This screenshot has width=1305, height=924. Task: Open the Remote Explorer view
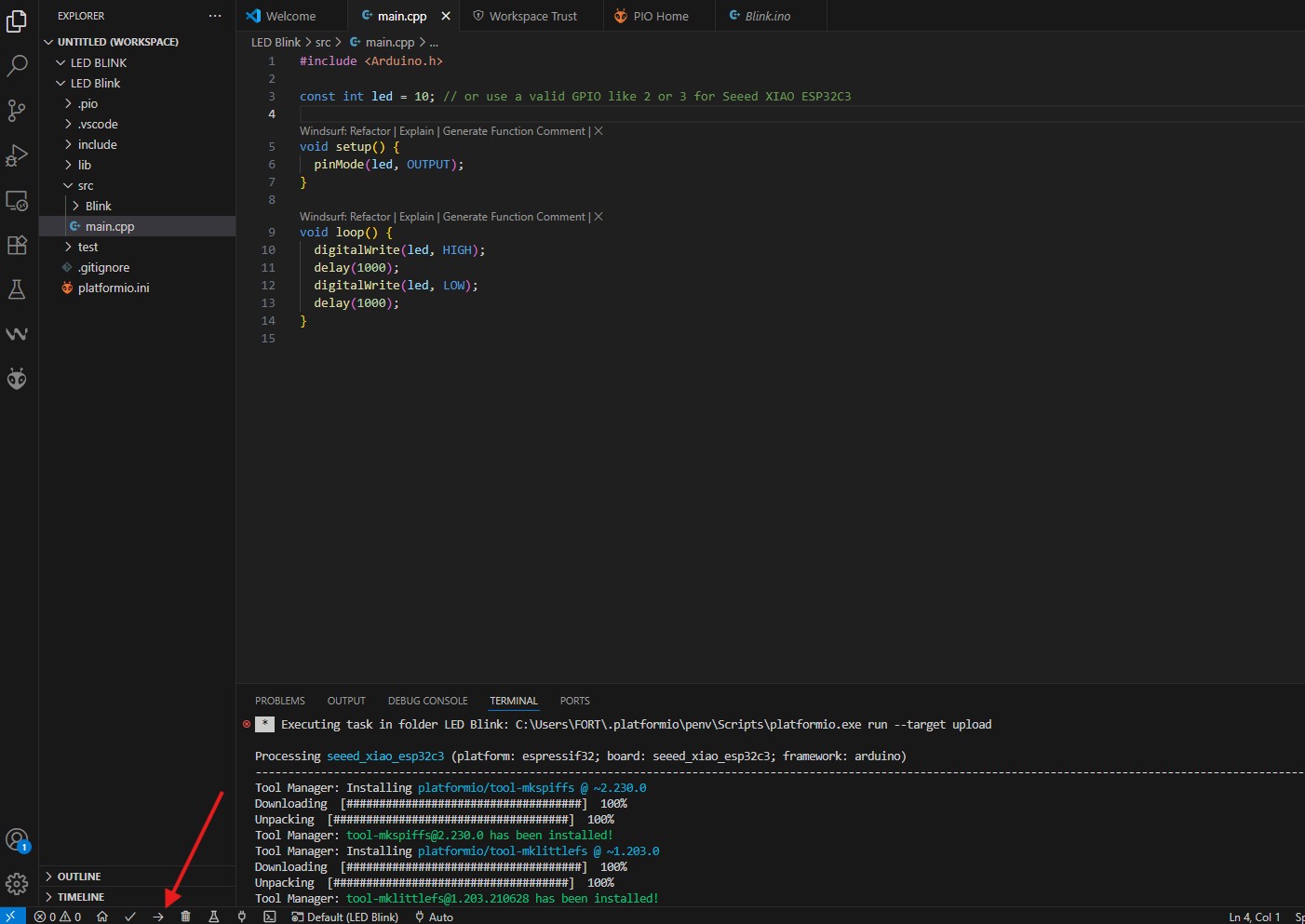click(17, 199)
